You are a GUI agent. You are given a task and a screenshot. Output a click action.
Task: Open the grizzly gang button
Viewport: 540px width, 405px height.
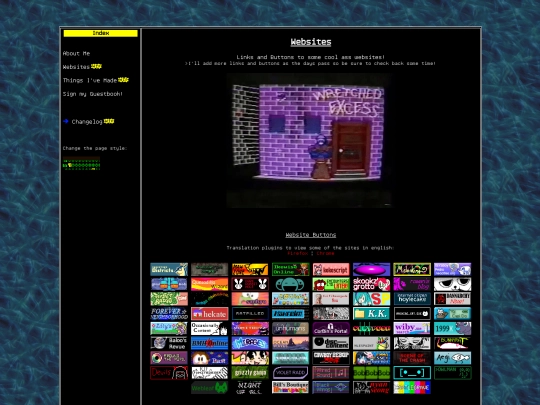(x=250, y=373)
